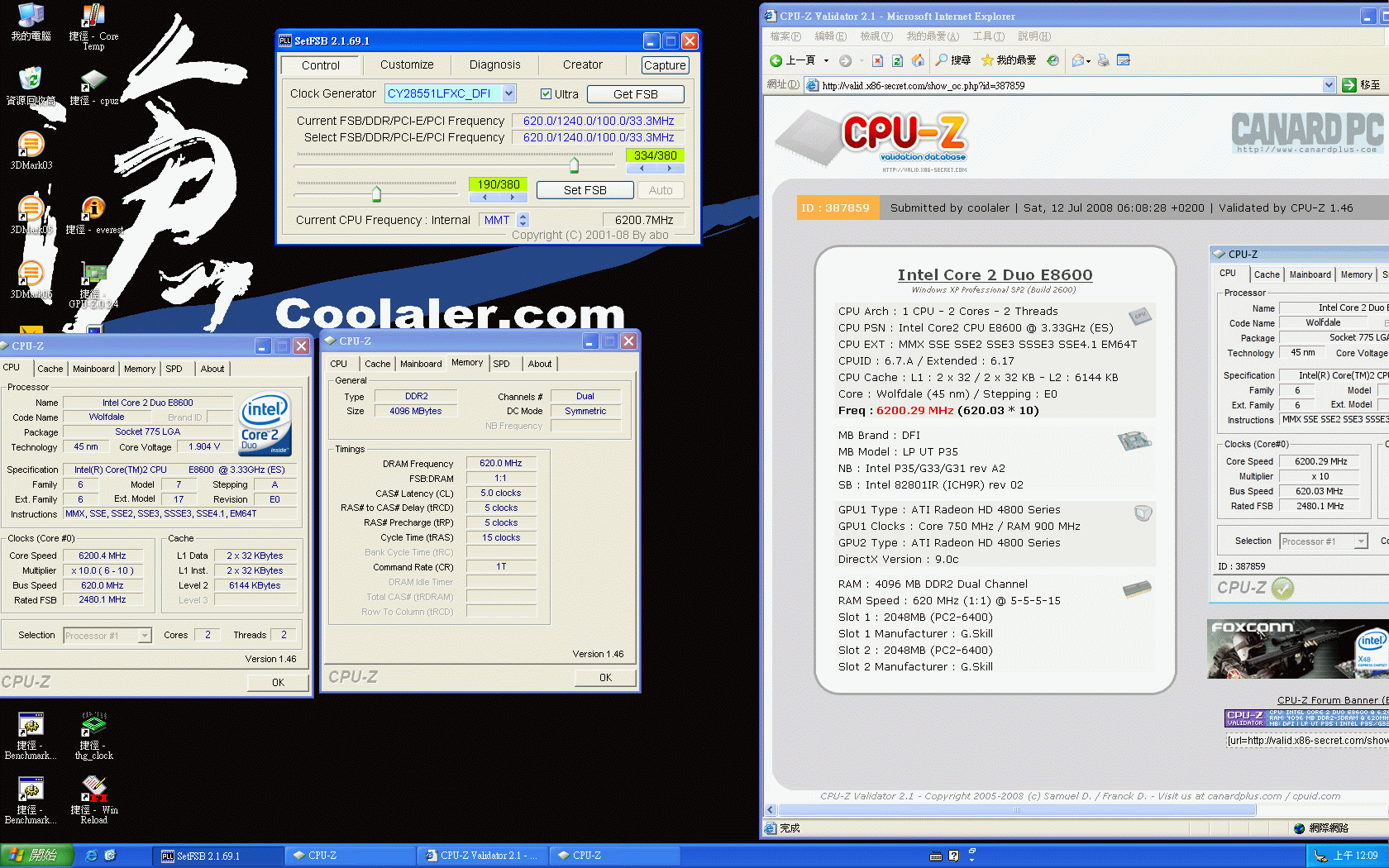Click the Capture button in SetFSB
The height and width of the screenshot is (868, 1389).
coord(665,65)
